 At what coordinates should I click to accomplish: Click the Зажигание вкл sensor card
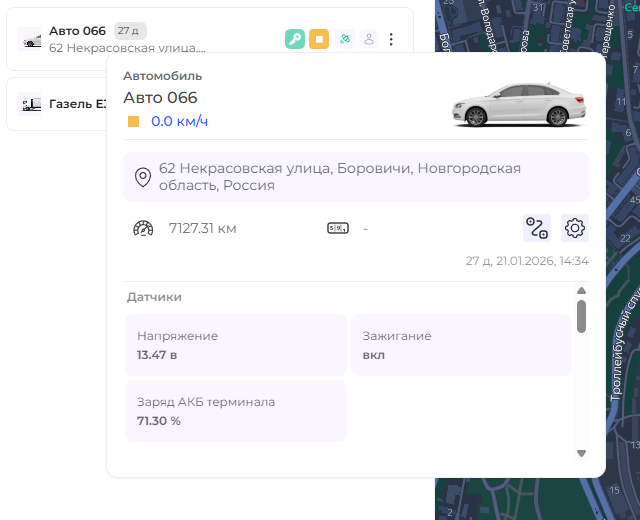(x=461, y=345)
